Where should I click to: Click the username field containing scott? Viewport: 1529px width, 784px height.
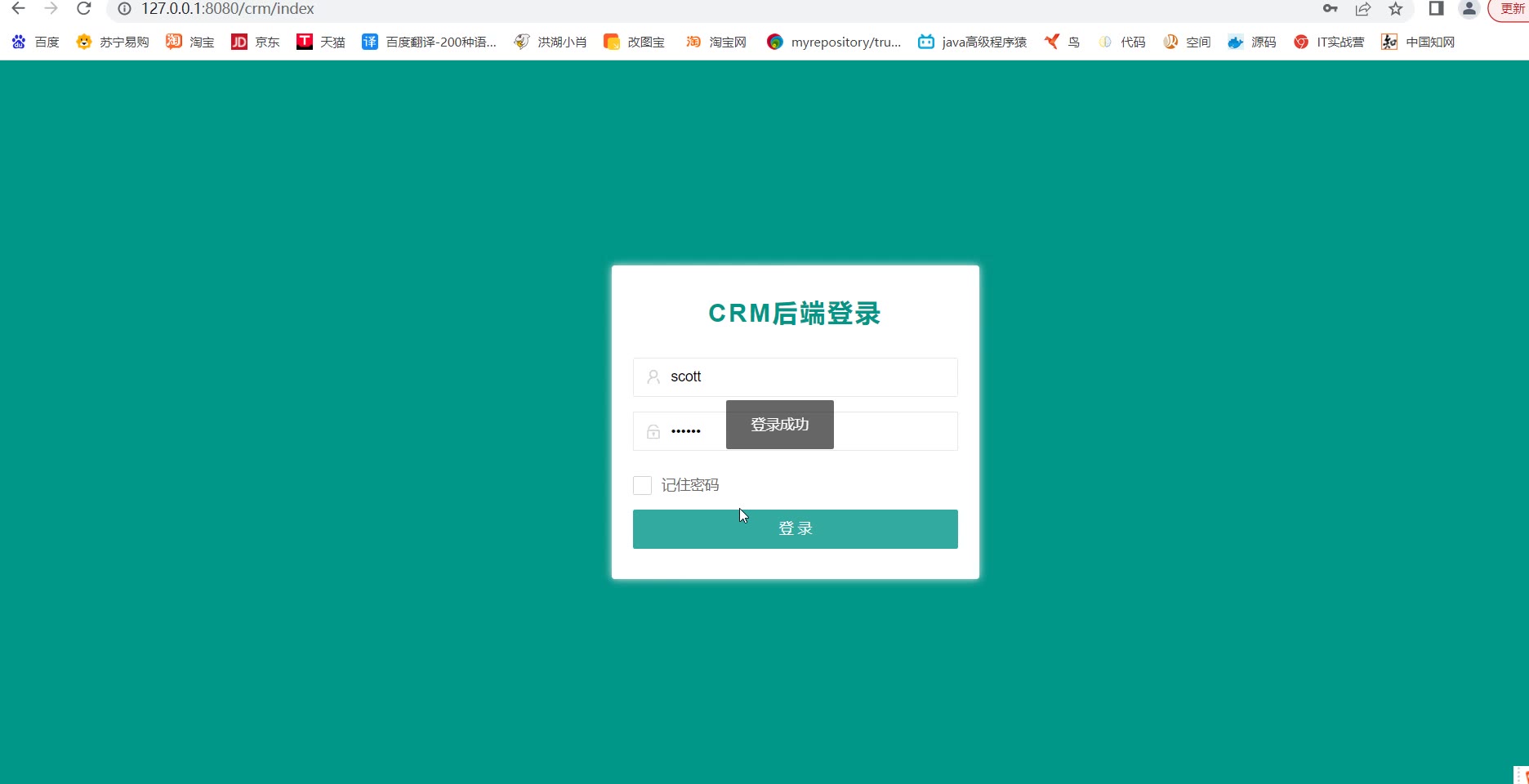795,377
